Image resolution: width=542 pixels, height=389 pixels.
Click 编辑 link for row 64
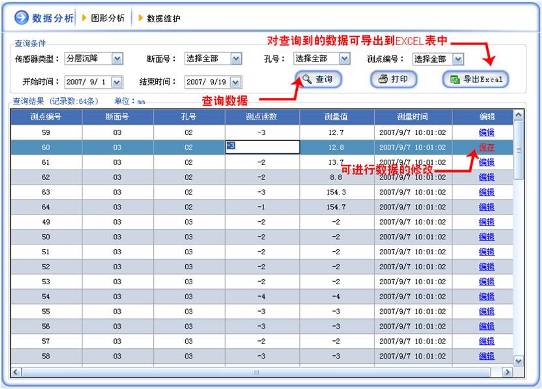pyautogui.click(x=486, y=207)
